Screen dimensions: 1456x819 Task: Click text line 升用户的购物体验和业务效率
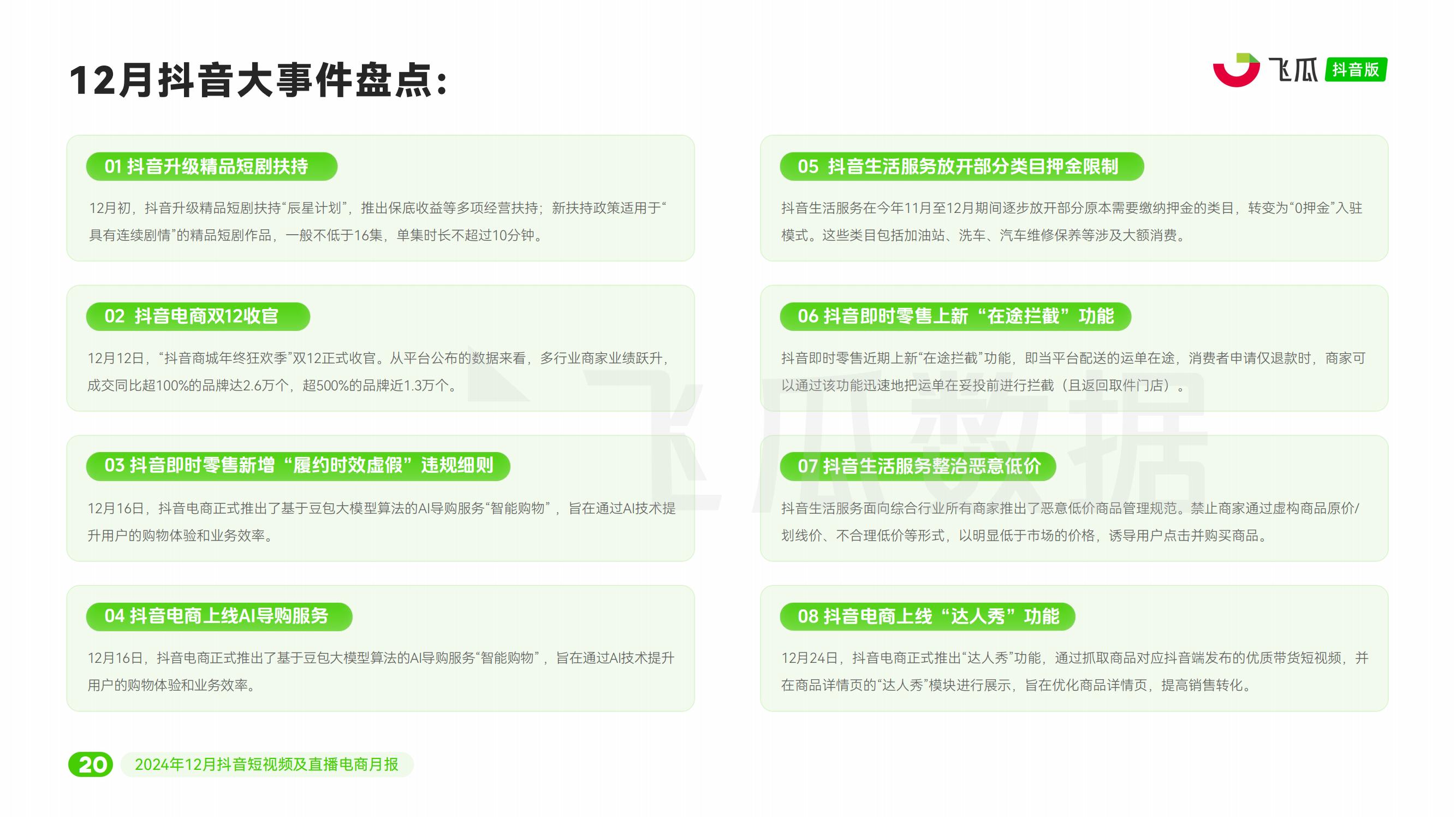[181, 535]
